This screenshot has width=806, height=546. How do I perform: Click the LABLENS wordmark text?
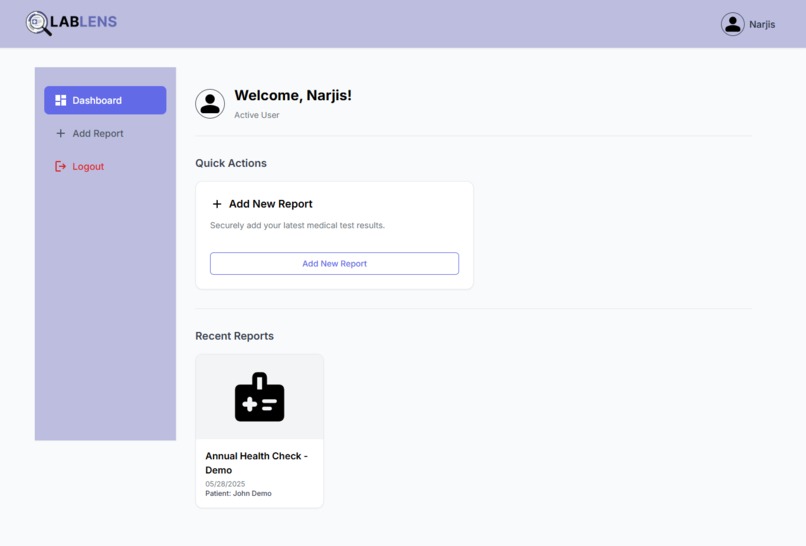pos(83,22)
